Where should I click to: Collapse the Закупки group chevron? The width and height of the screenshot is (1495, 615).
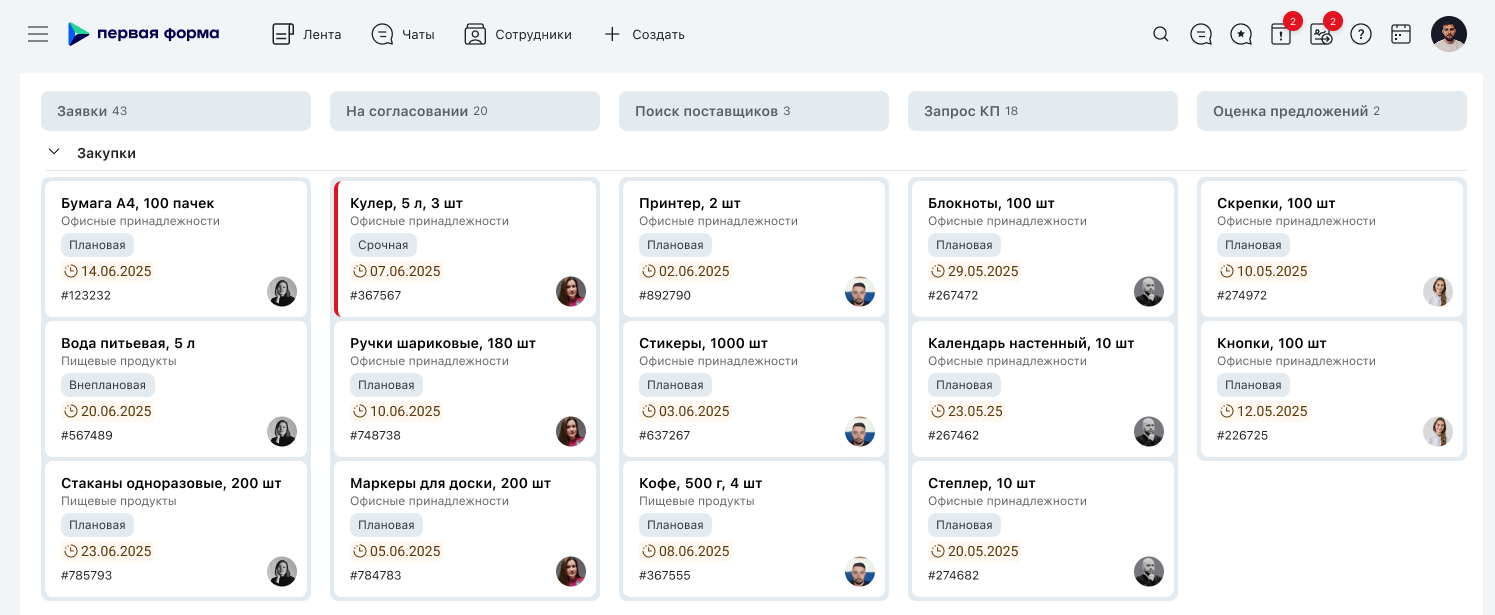(54, 153)
